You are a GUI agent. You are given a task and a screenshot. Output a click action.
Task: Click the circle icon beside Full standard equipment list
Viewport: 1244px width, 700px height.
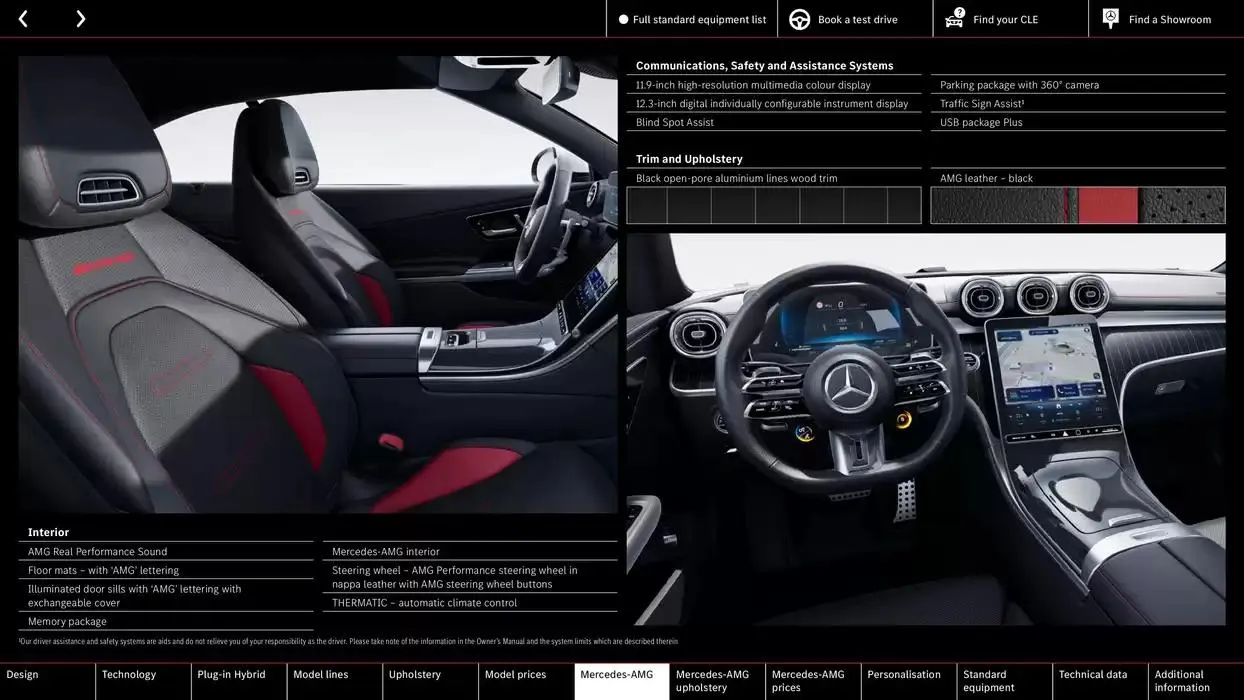pyautogui.click(x=622, y=18)
